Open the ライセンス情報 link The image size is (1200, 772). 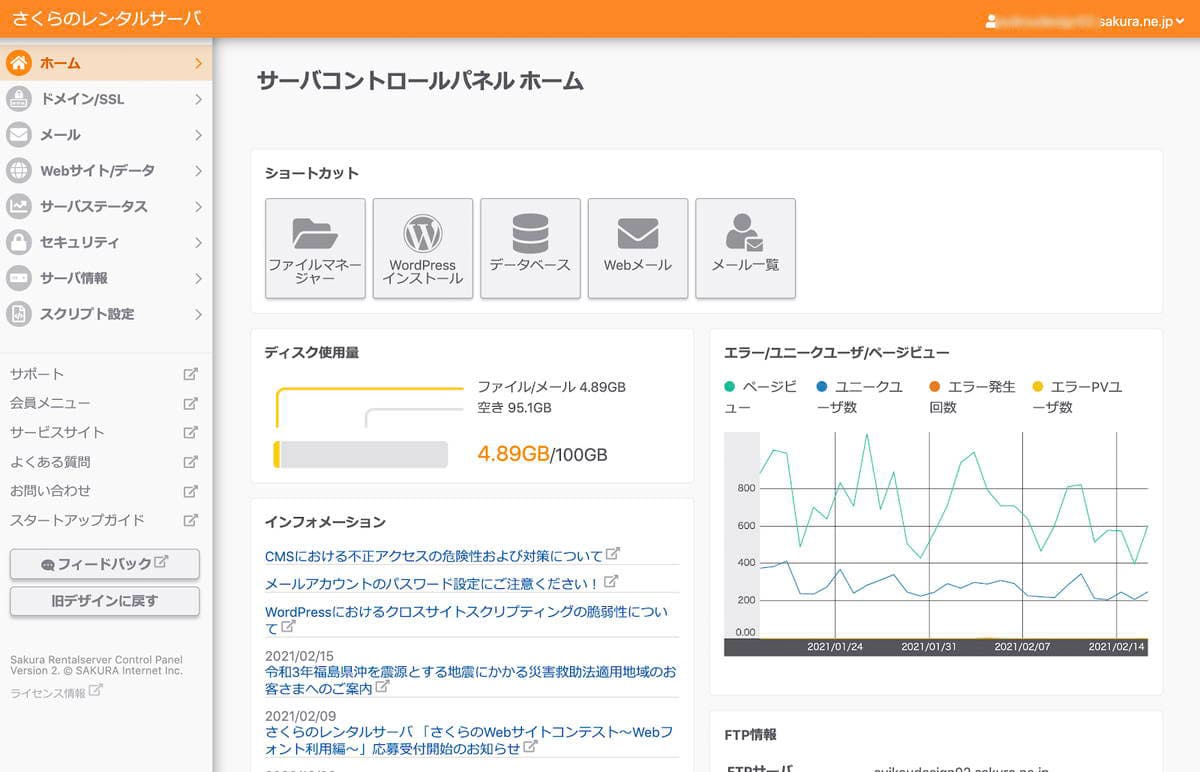tap(48, 692)
